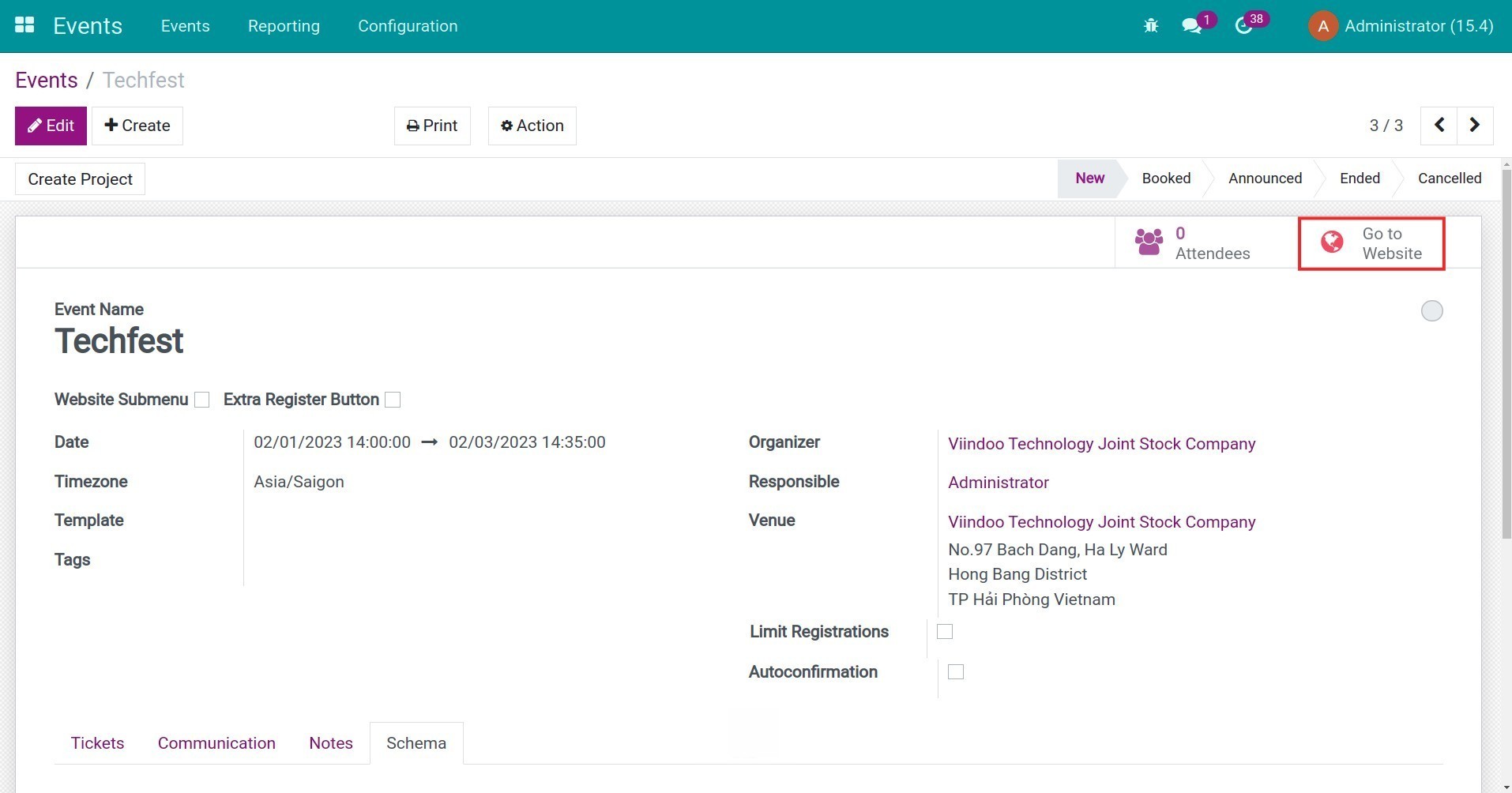Image resolution: width=1512 pixels, height=793 pixels.
Task: Open the conversations messaging icon
Action: (1192, 25)
